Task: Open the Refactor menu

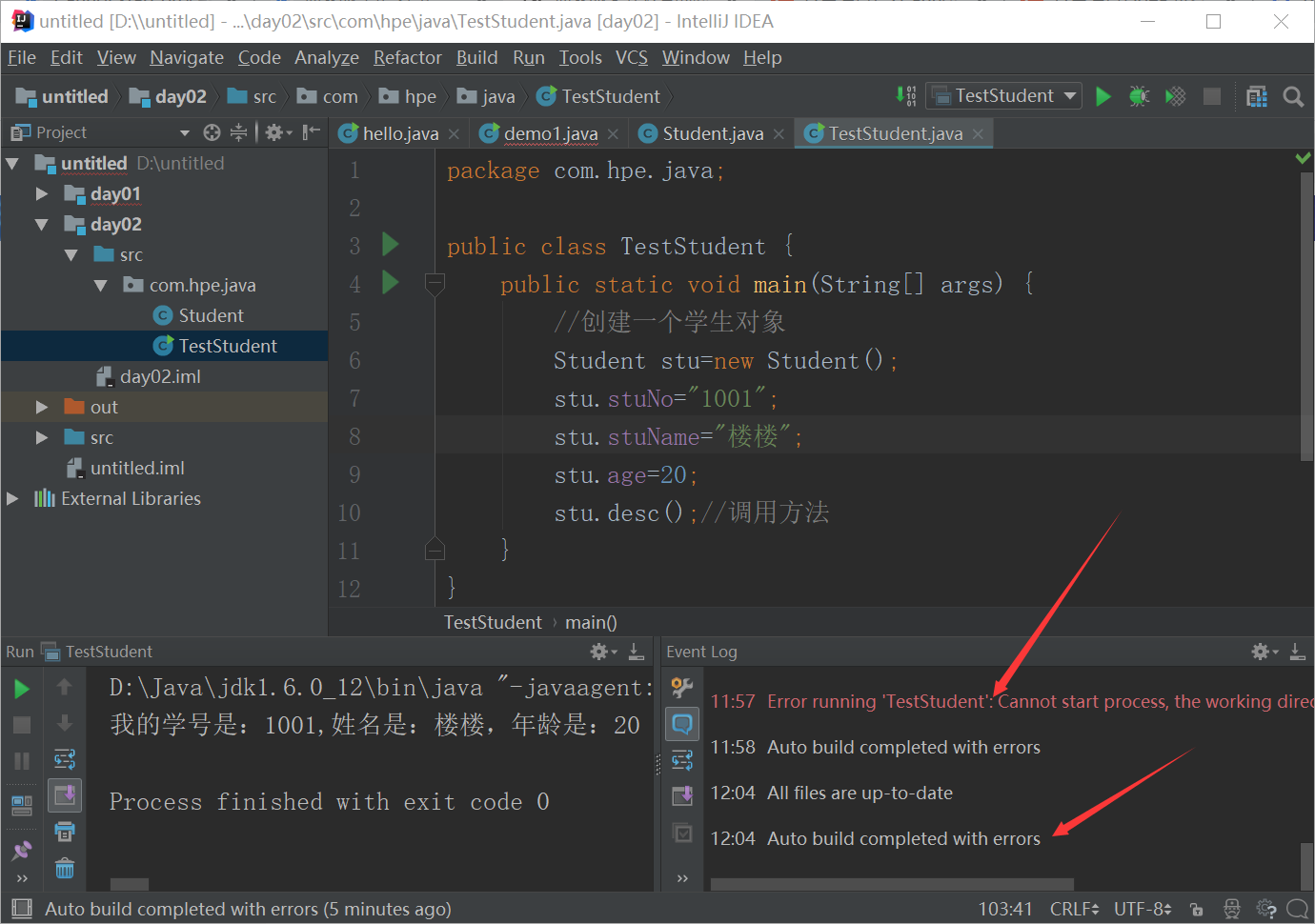Action: click(407, 57)
